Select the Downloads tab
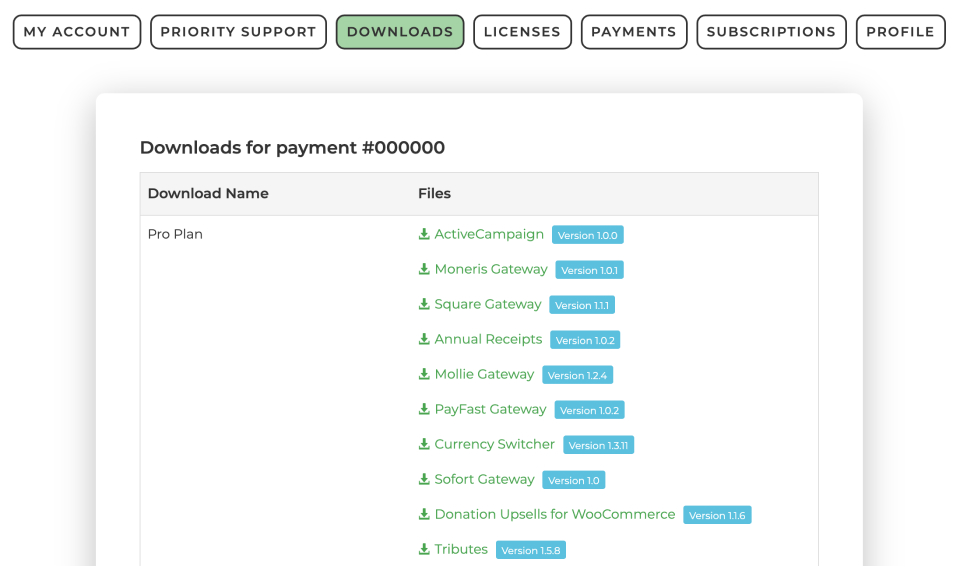 tap(400, 32)
